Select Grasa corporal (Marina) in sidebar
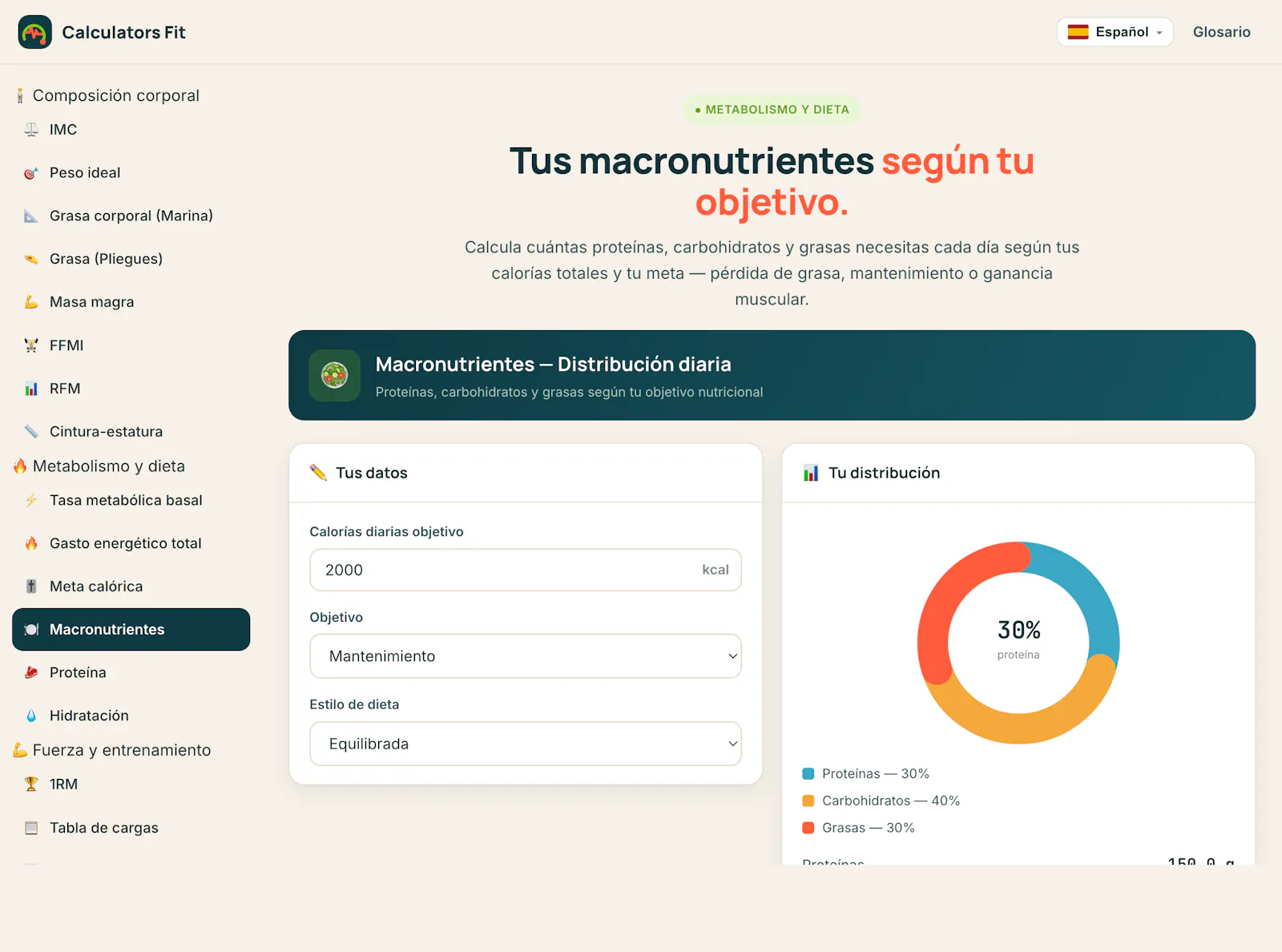Image resolution: width=1282 pixels, height=952 pixels. (131, 216)
